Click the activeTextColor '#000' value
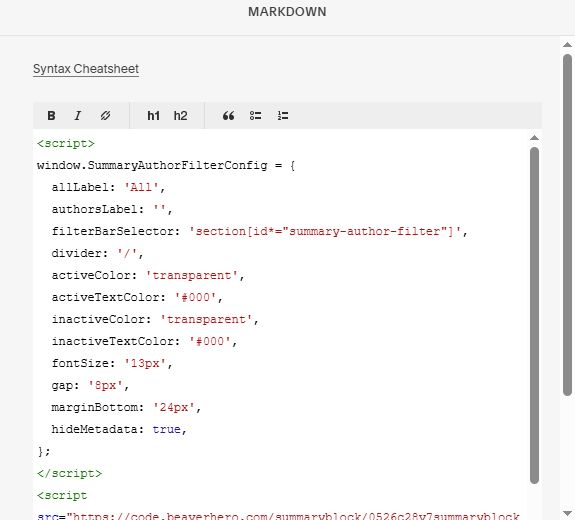 [195, 297]
